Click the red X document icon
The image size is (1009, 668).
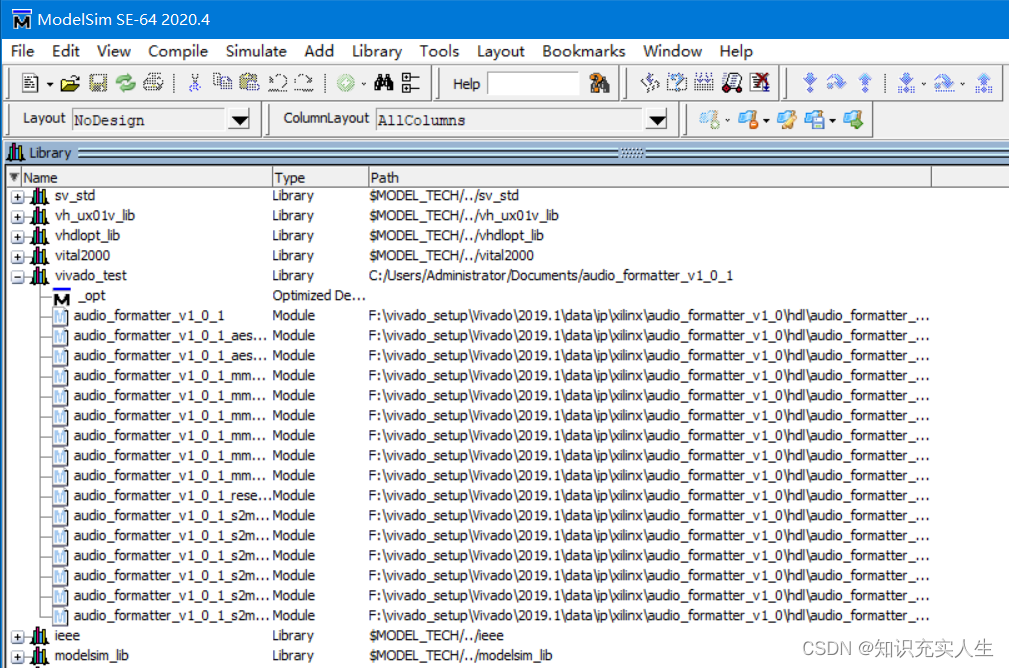click(760, 82)
